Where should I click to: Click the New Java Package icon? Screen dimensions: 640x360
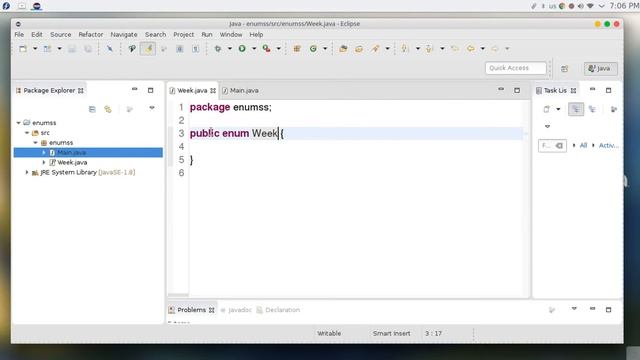tap(297, 49)
